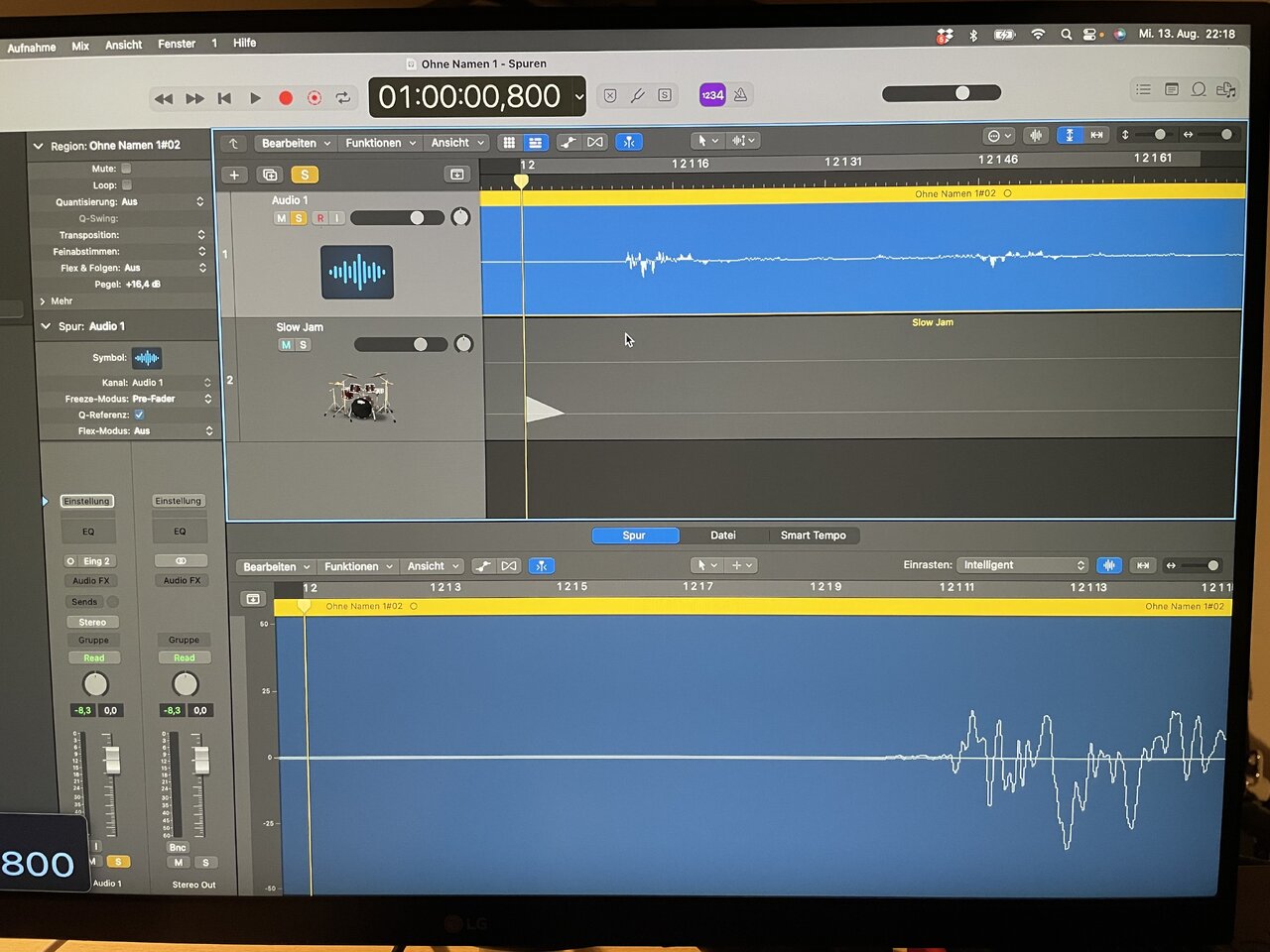This screenshot has width=1270, height=952.
Task: Click the Audio 1 waveform track icon
Action: (357, 272)
